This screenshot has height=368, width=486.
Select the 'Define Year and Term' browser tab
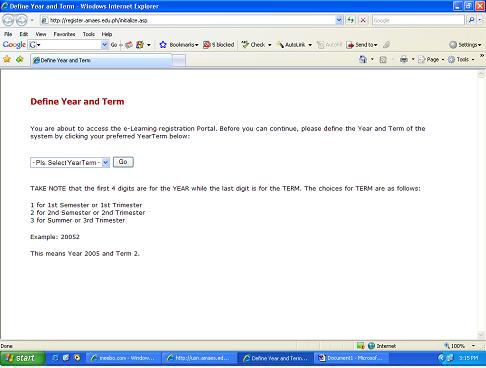[x=101, y=60]
